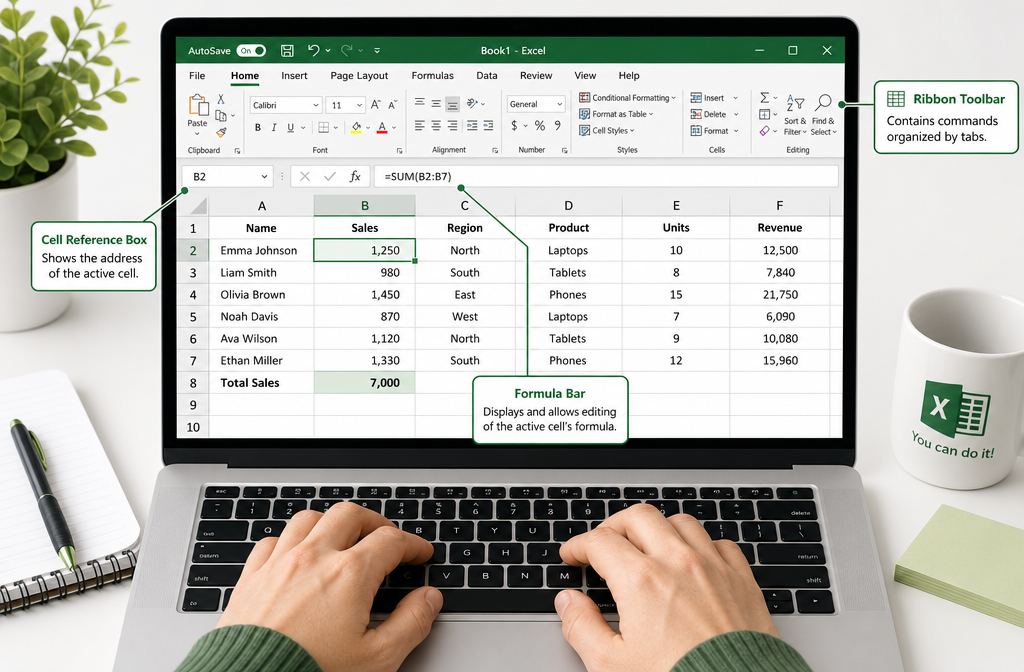Click the AutoSum sigma icon
Image resolution: width=1024 pixels, height=672 pixels.
765,98
